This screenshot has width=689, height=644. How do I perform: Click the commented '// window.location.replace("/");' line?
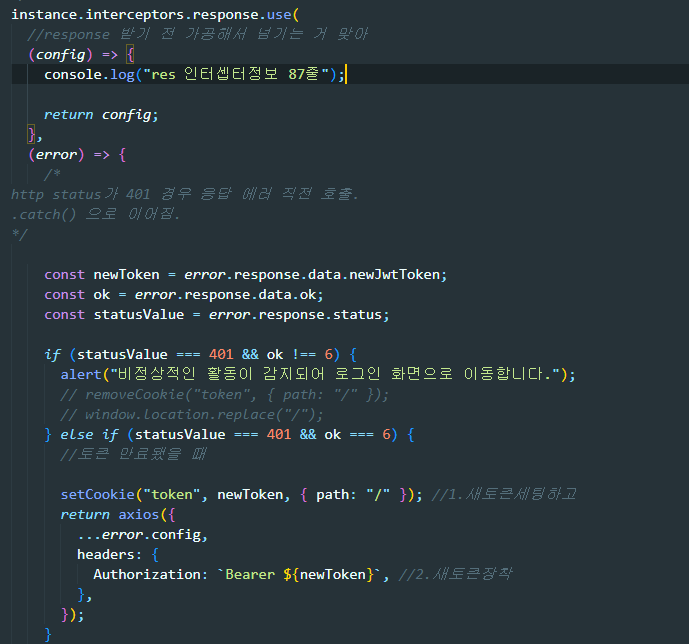[x=192, y=414]
